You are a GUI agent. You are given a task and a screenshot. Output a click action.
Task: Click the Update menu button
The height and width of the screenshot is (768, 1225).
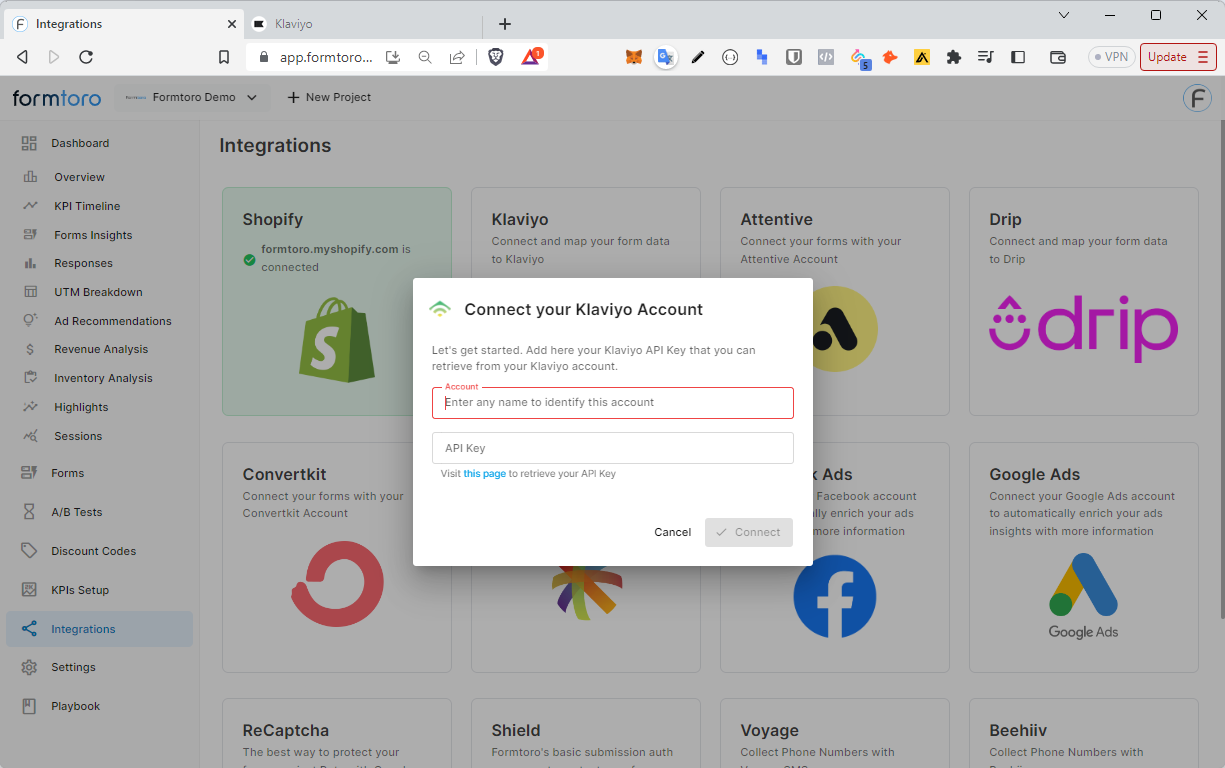(x=1178, y=57)
